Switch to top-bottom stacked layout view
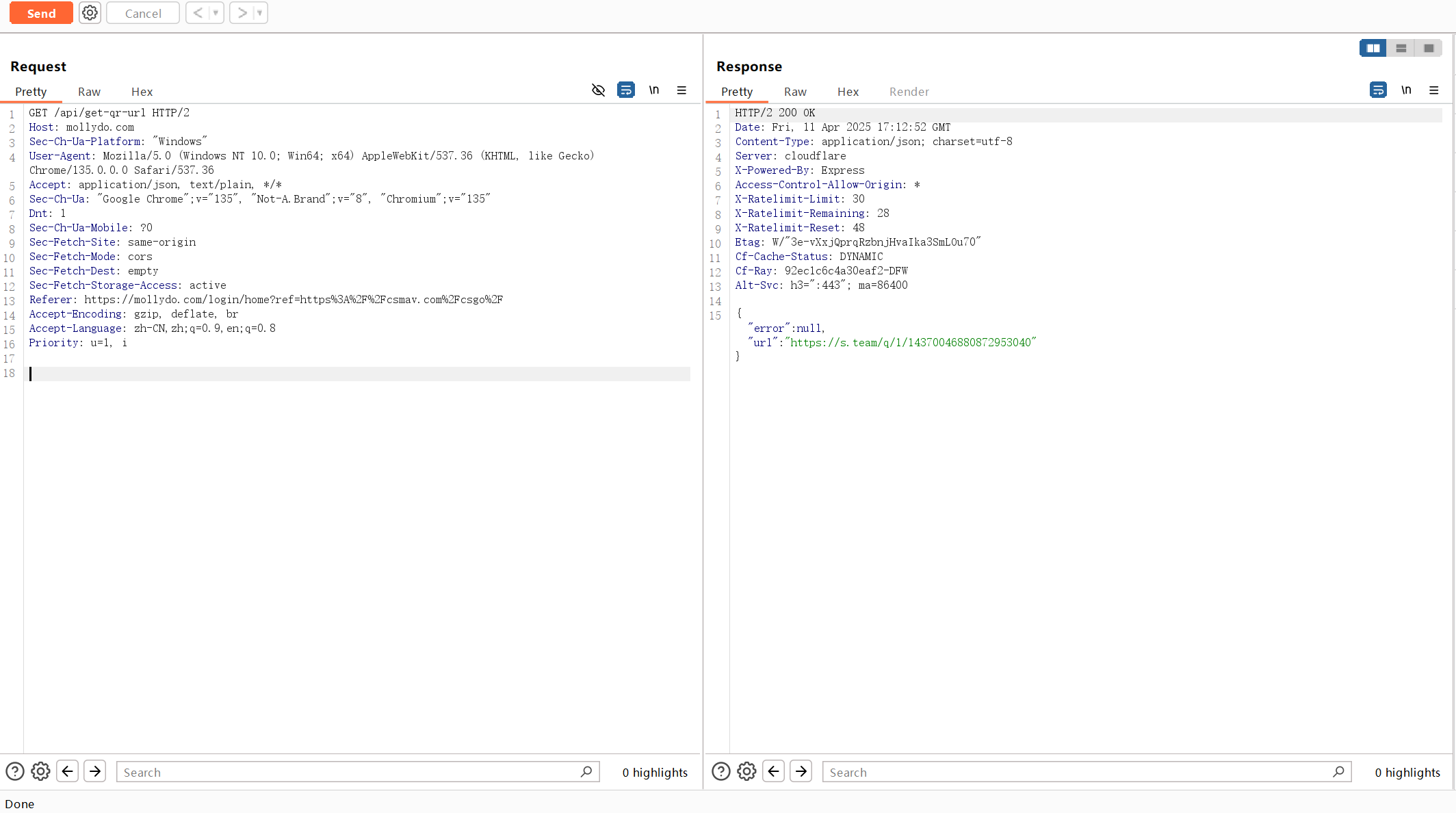 (x=1401, y=48)
